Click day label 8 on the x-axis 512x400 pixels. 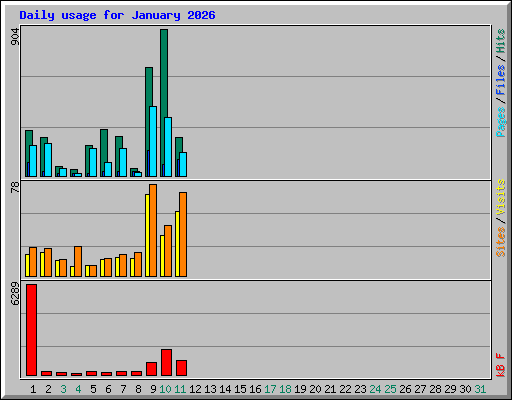point(138,389)
